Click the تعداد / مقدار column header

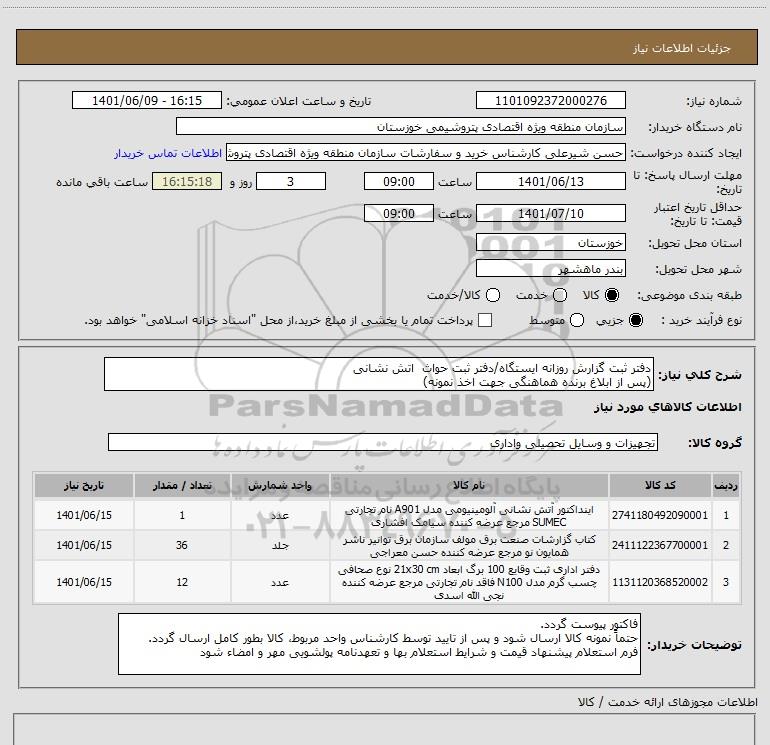click(182, 485)
